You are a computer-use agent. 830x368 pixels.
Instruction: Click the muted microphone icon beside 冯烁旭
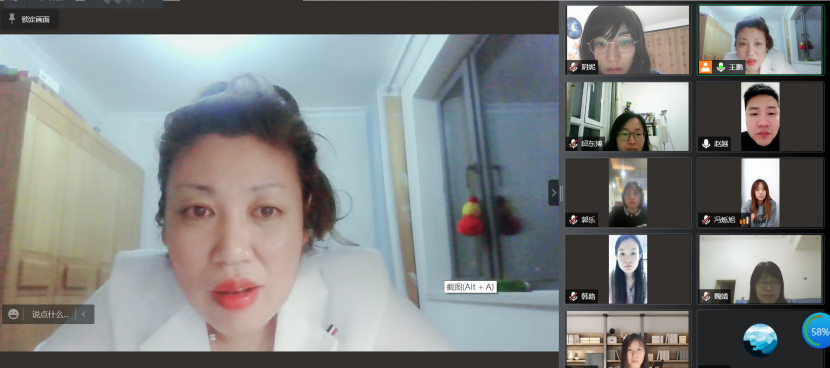pyautogui.click(x=706, y=219)
